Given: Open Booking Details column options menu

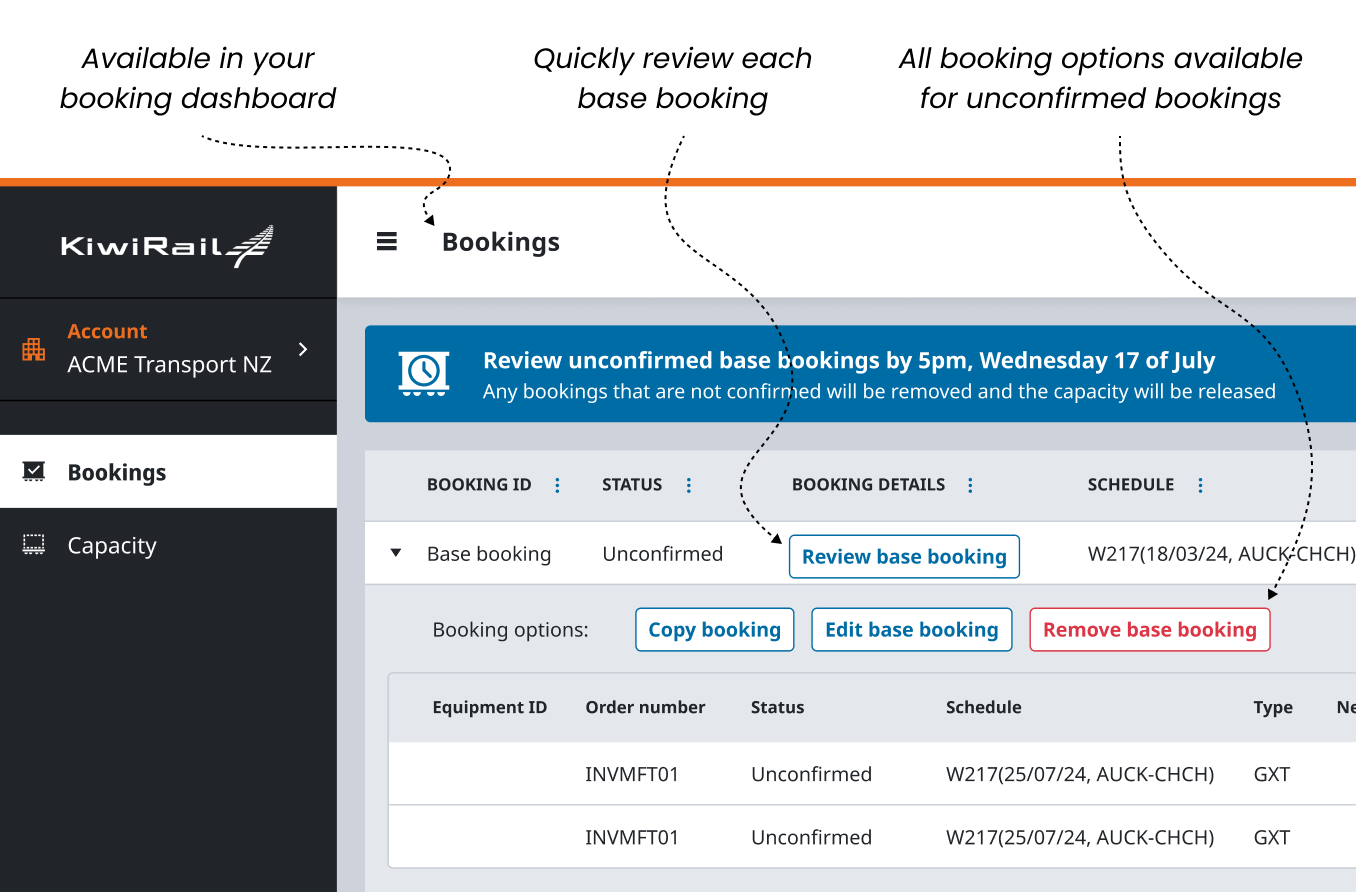Looking at the screenshot, I should (970, 485).
